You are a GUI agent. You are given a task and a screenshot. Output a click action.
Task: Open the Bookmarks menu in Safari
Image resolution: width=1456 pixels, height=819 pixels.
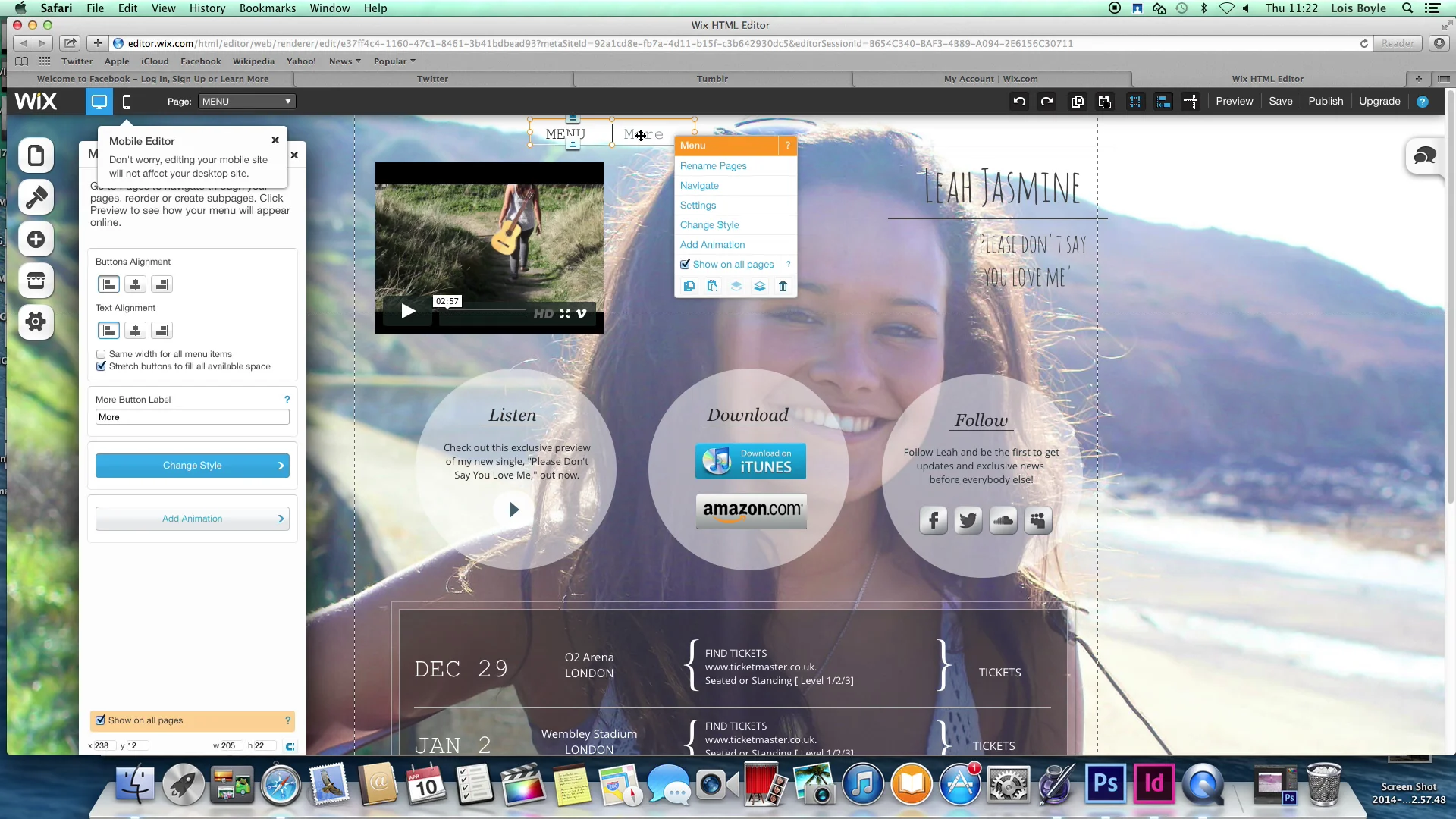(268, 8)
